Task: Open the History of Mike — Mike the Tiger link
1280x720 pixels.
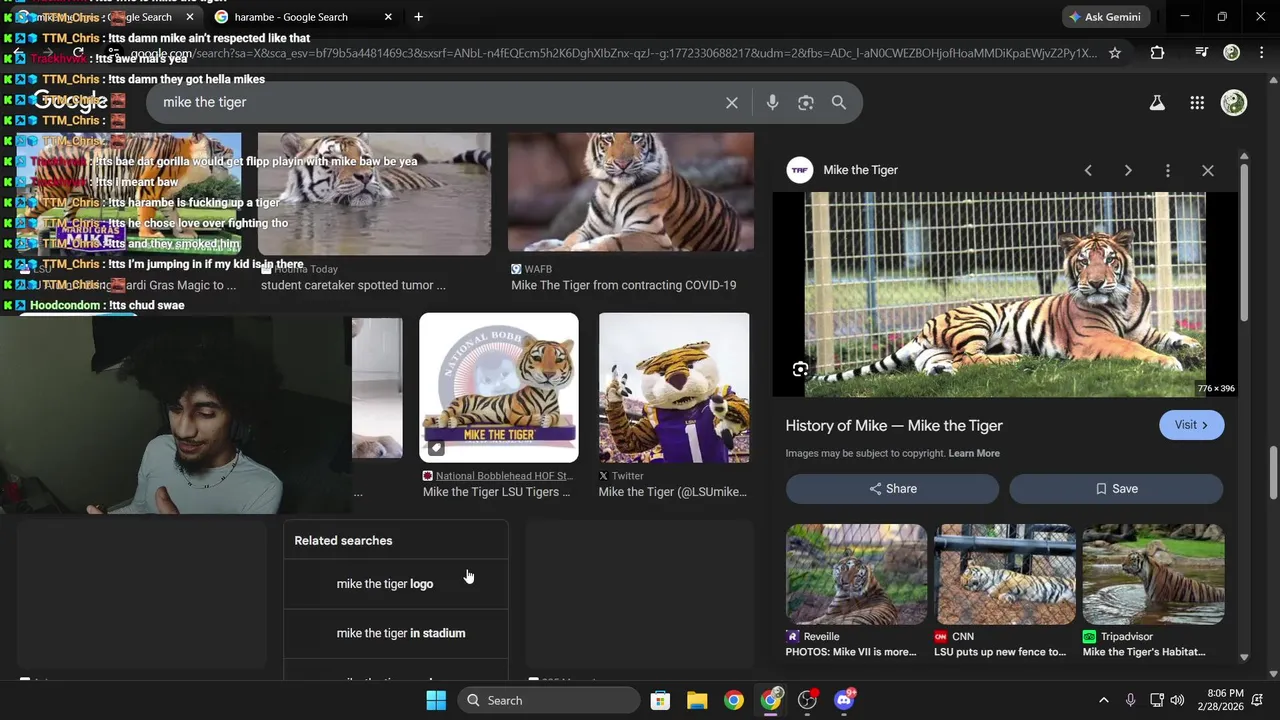Action: tap(894, 426)
